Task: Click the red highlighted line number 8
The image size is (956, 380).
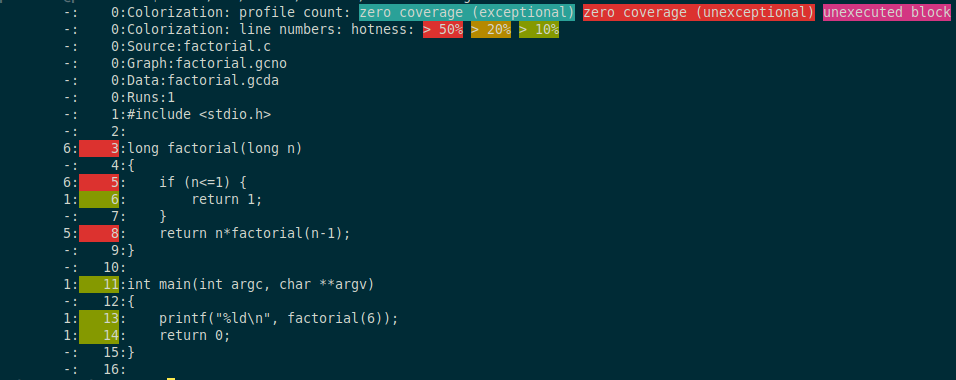Action: [99, 234]
